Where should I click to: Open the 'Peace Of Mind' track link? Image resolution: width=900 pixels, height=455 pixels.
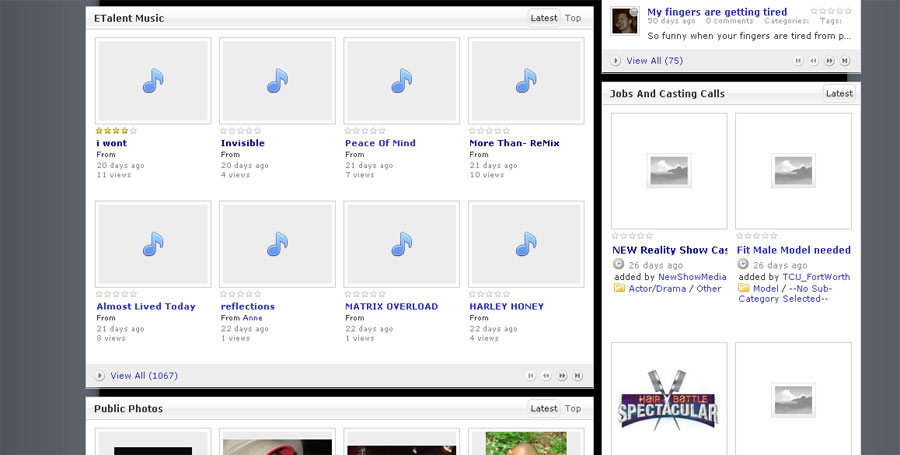pos(380,143)
